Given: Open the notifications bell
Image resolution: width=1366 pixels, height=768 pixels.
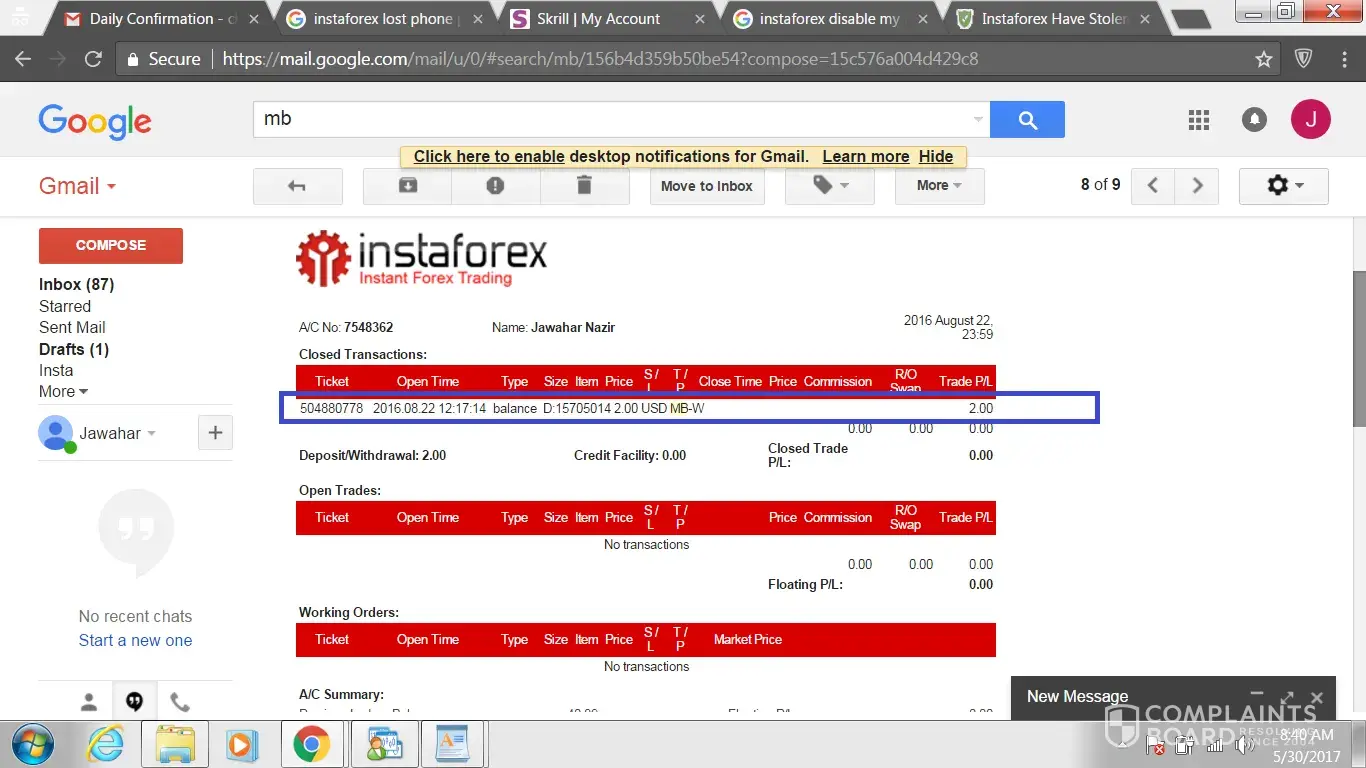Looking at the screenshot, I should point(1254,120).
